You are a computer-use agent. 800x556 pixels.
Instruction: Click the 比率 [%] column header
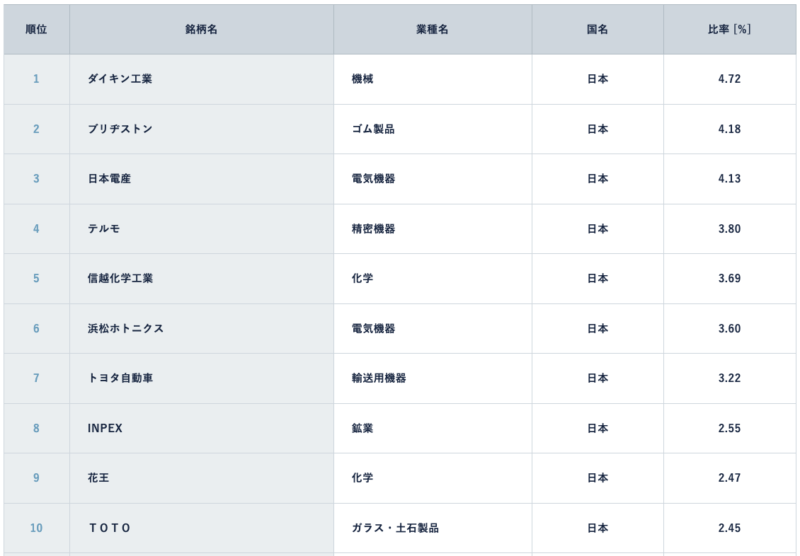(729, 30)
